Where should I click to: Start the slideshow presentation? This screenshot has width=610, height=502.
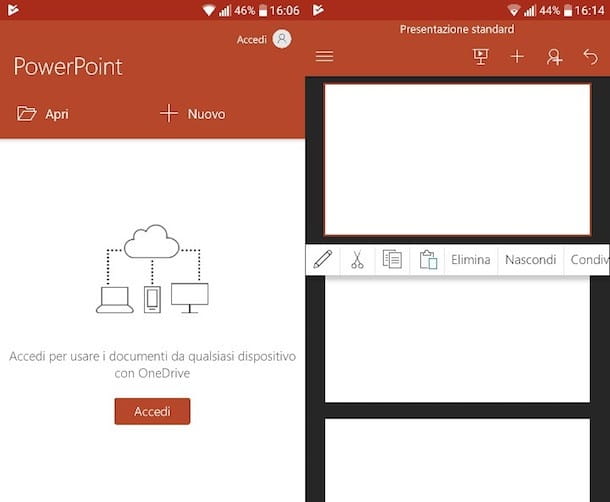point(480,57)
